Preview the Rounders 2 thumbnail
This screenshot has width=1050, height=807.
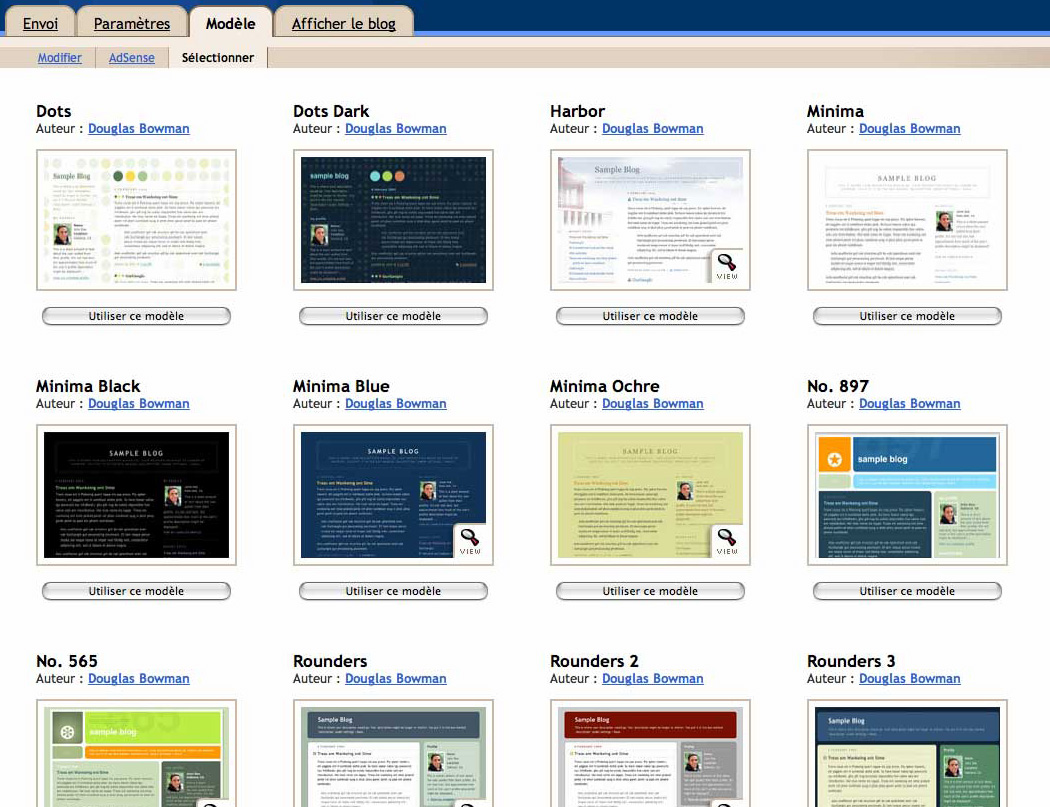point(650,753)
